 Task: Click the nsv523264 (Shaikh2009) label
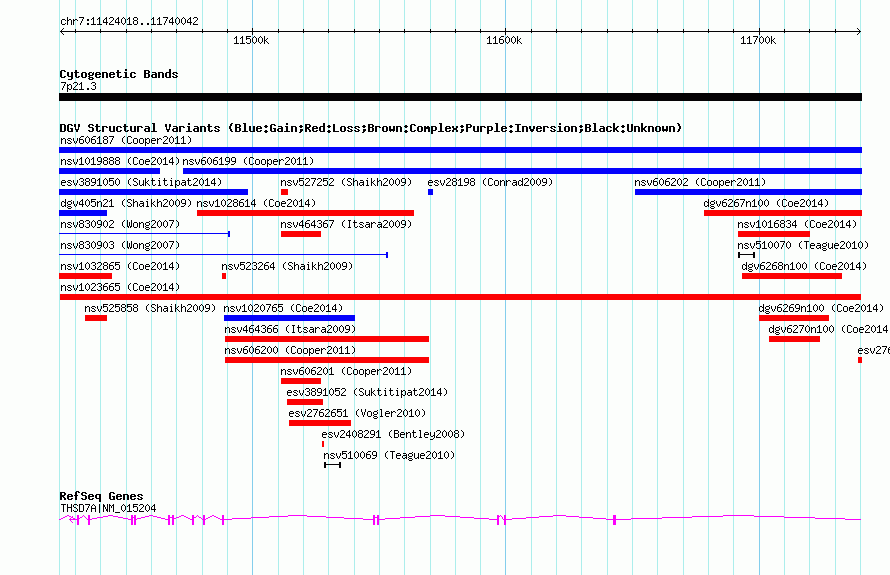(x=287, y=266)
